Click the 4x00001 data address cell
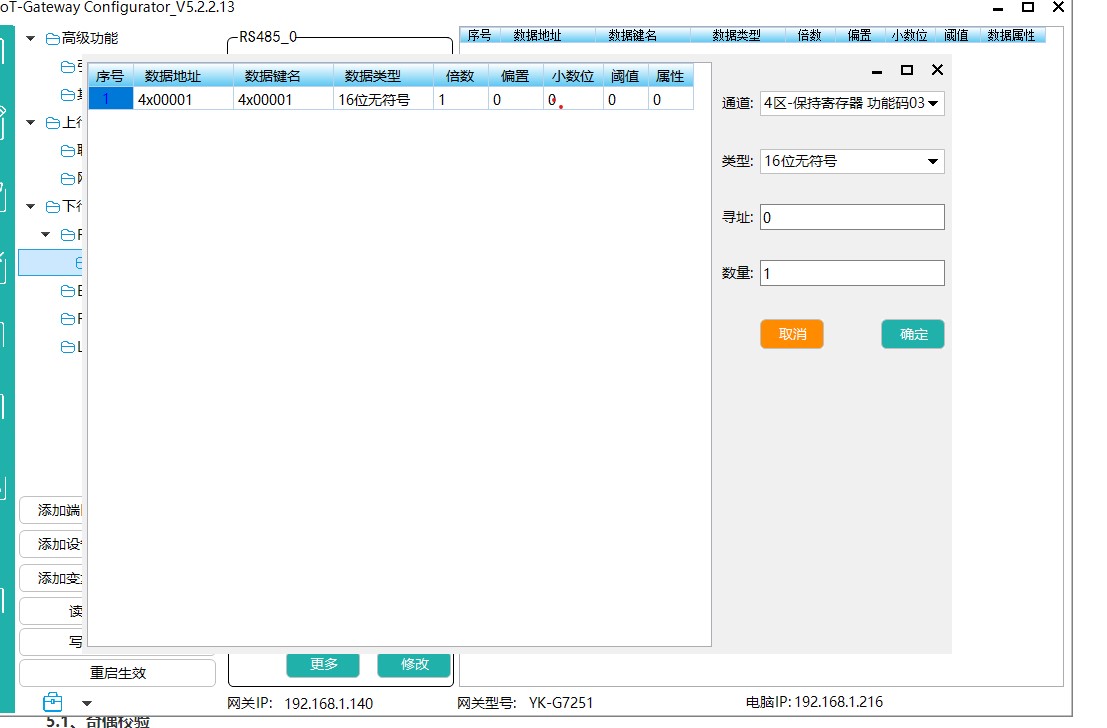This screenshot has height=728, width=1107. [183, 100]
